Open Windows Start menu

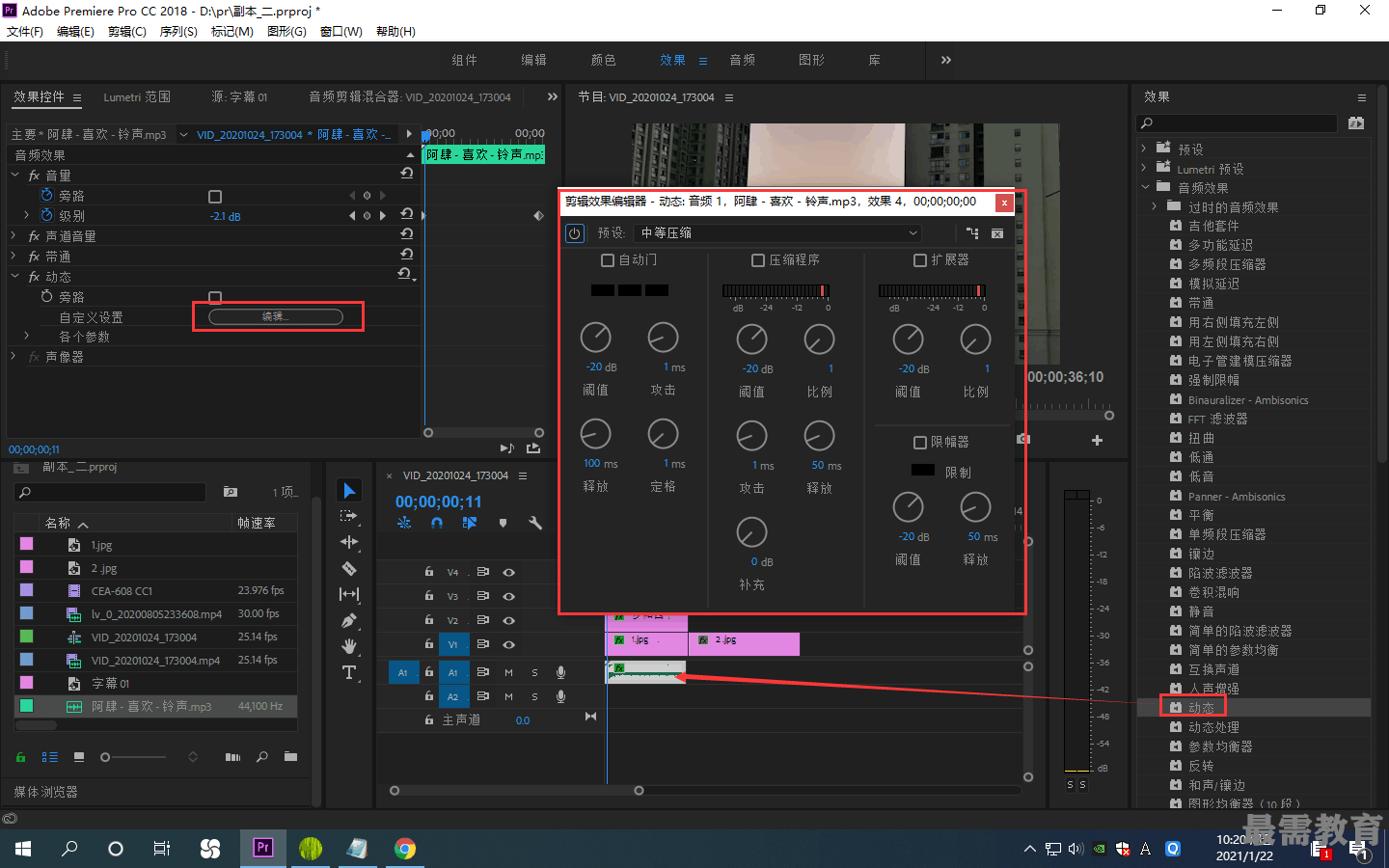click(x=23, y=848)
